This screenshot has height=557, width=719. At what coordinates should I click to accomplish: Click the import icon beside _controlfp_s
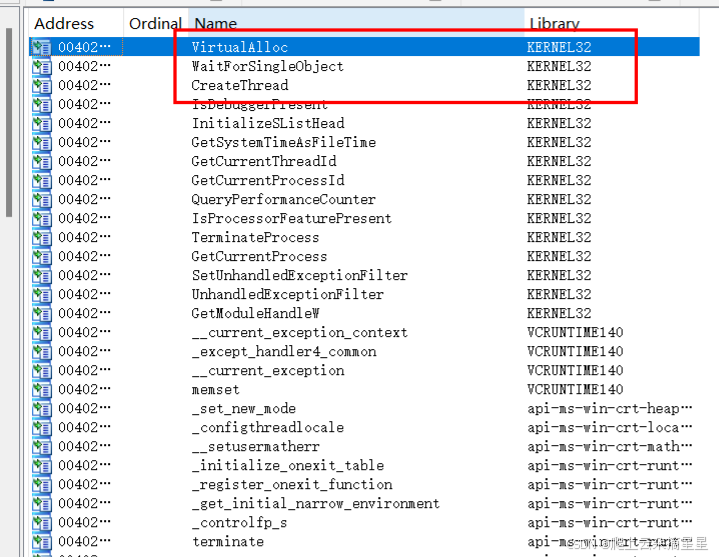tap(41, 523)
